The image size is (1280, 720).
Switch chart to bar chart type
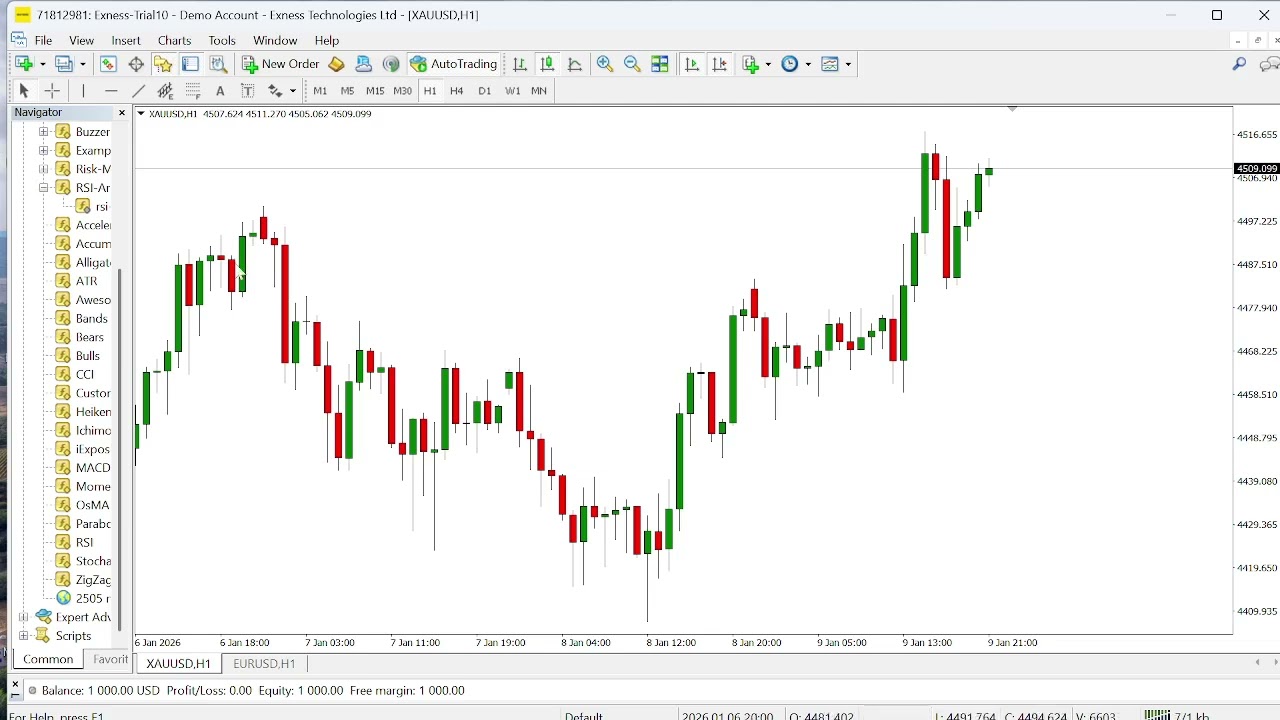coord(520,64)
